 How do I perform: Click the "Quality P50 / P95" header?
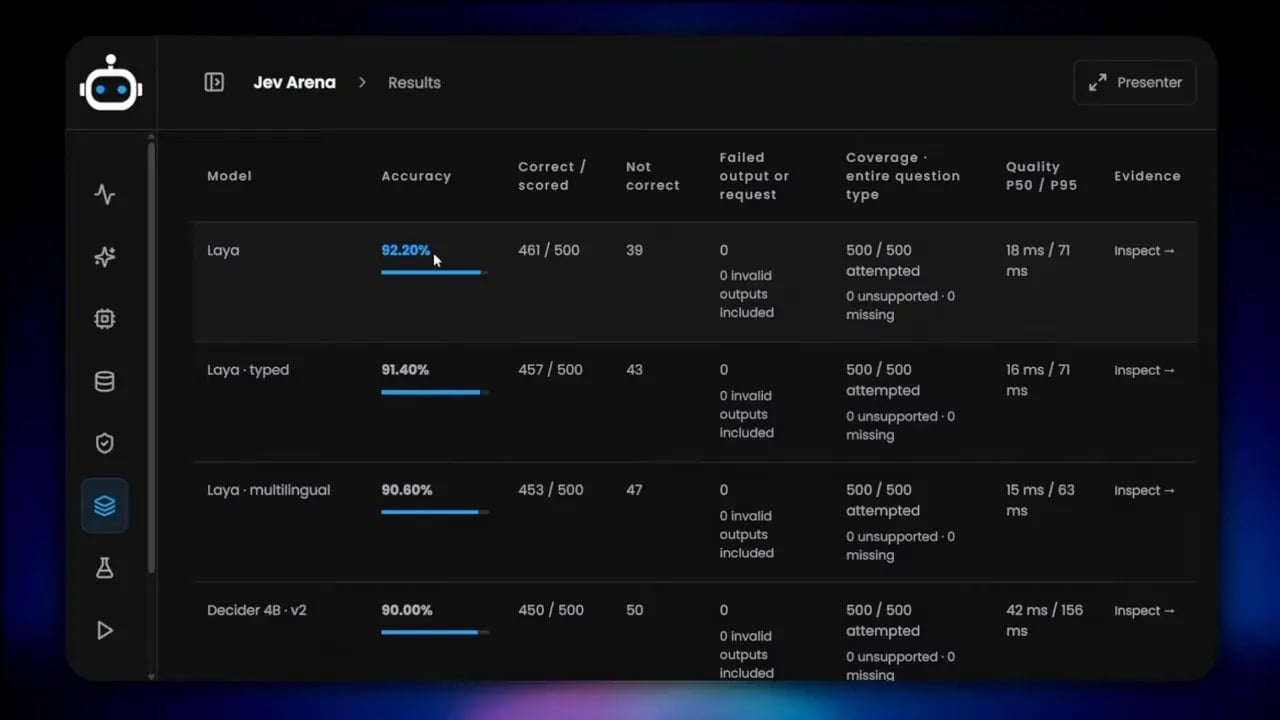pyautogui.click(x=1041, y=176)
